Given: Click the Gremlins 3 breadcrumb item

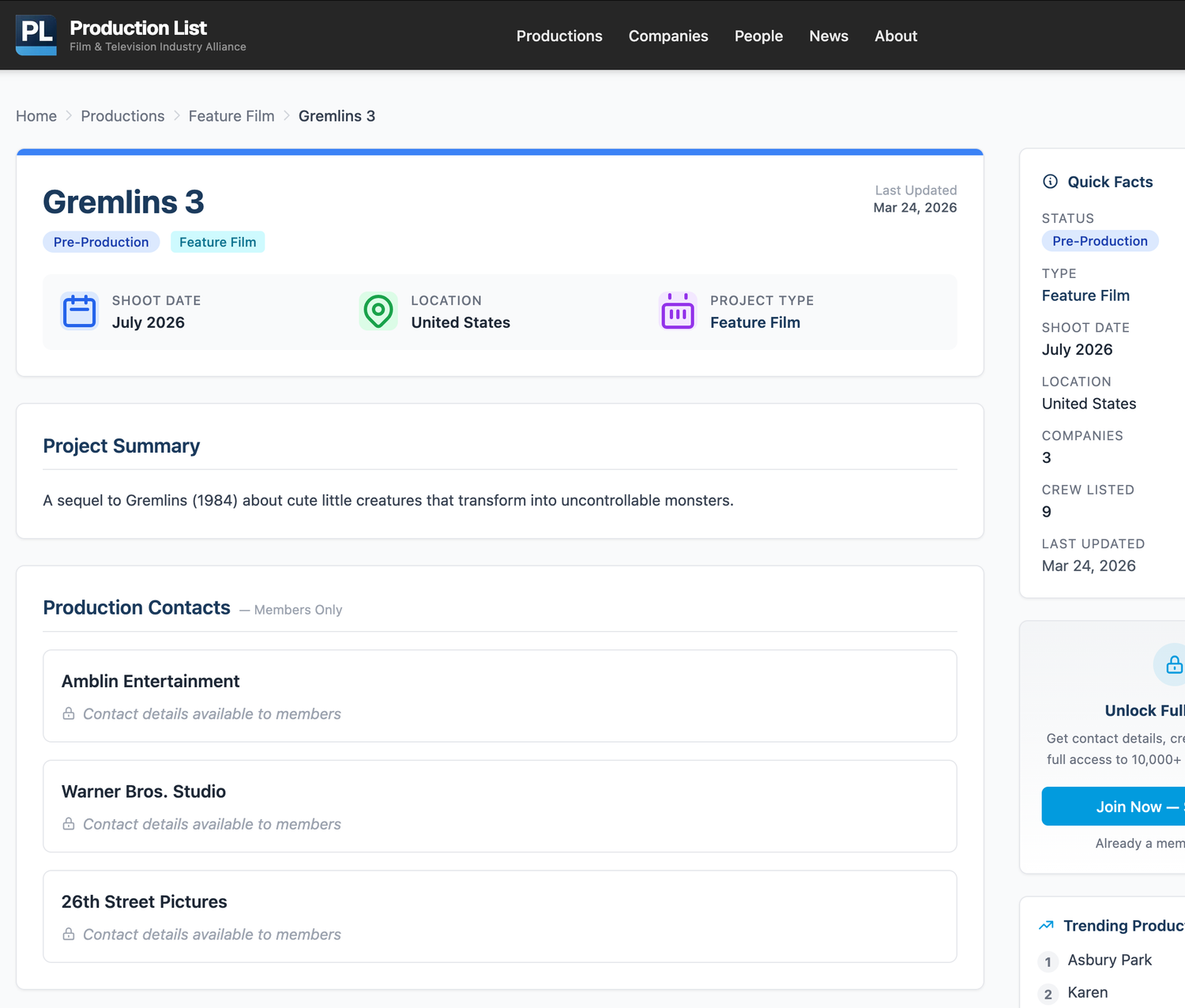Looking at the screenshot, I should pos(337,116).
